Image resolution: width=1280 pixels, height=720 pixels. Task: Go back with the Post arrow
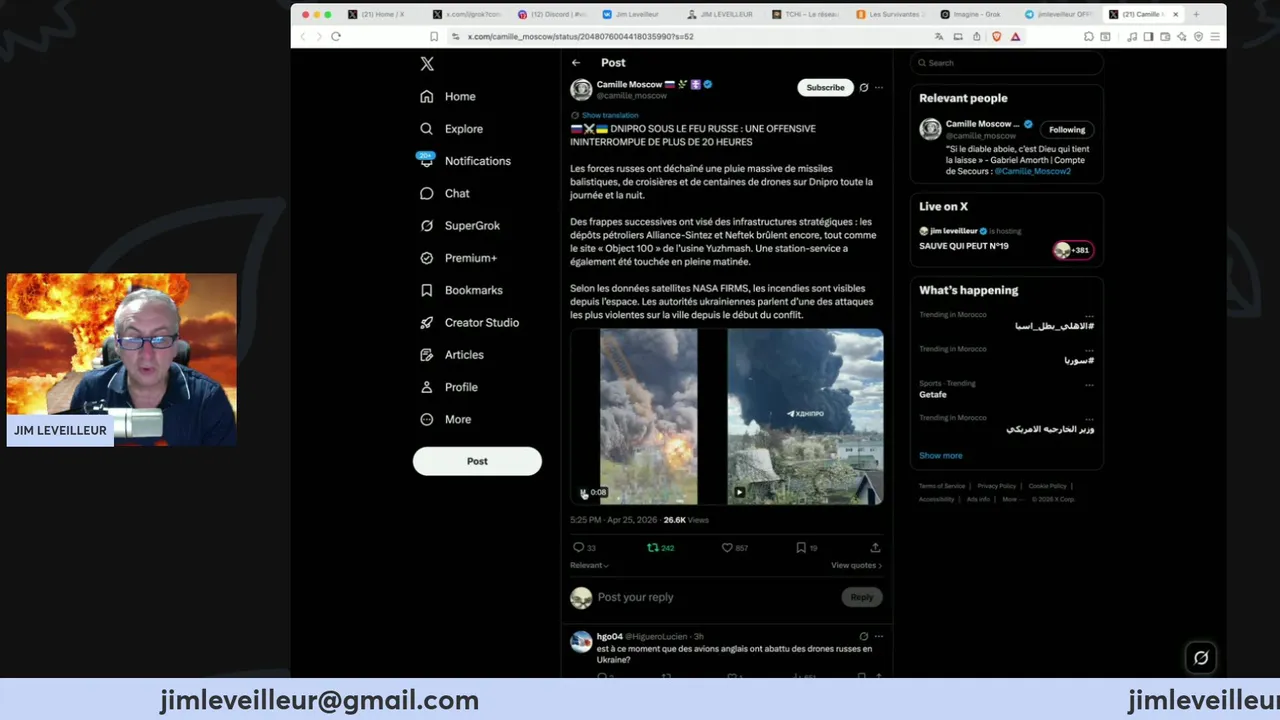(x=576, y=63)
